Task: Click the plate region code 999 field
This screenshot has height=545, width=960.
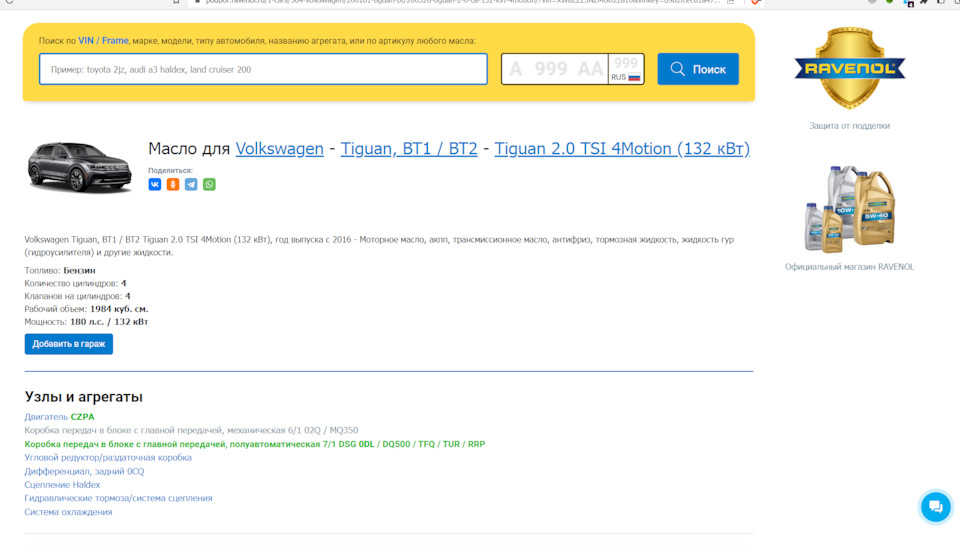Action: pos(626,64)
